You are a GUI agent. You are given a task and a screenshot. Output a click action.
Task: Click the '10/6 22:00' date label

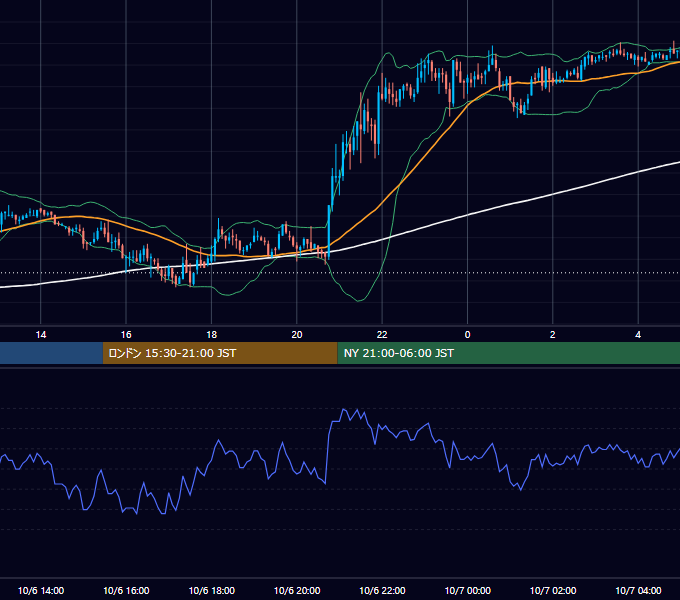[382, 590]
